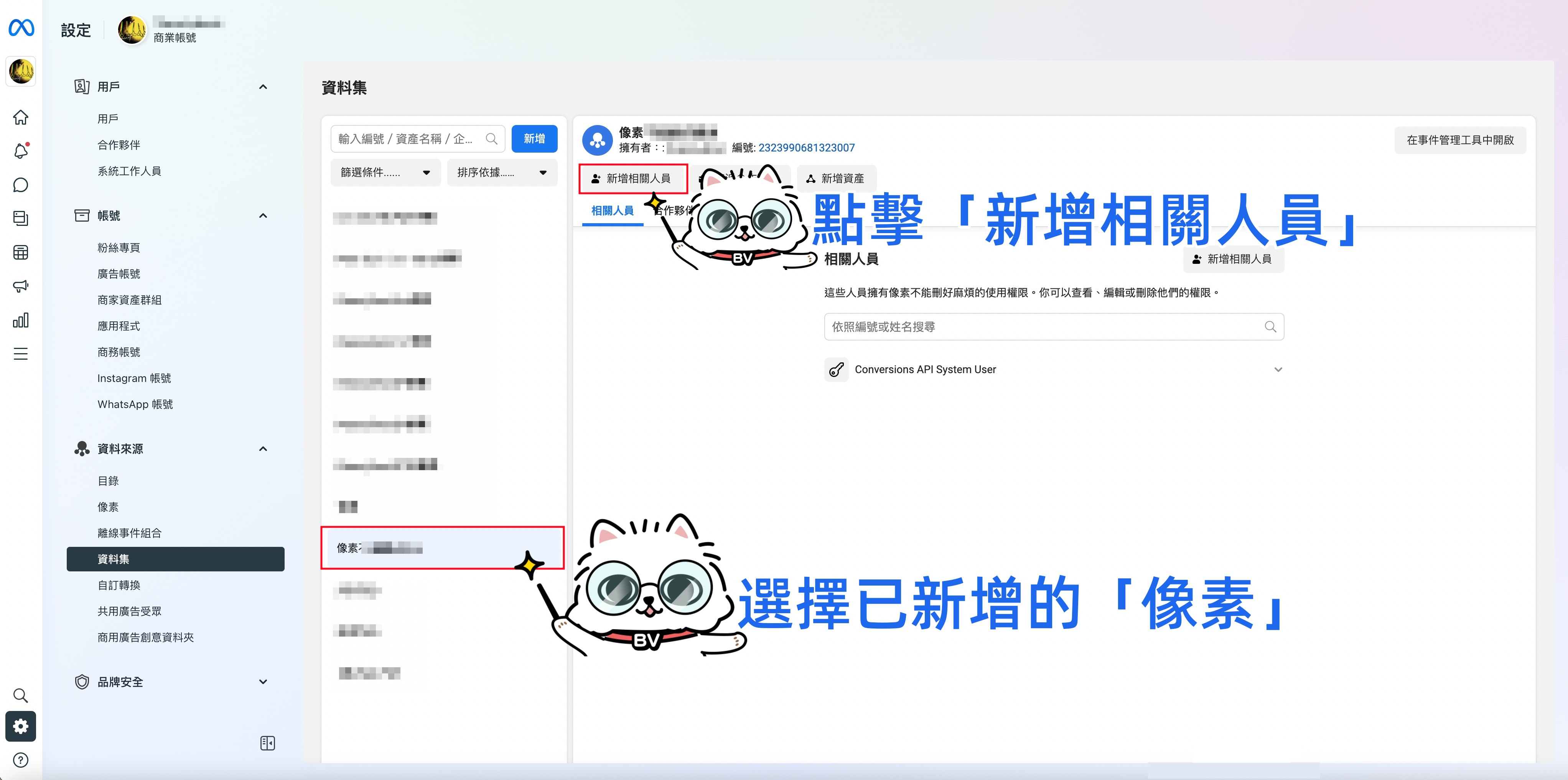The image size is (1568, 780).
Task: Click the pages content icon in rail
Action: click(x=21, y=219)
